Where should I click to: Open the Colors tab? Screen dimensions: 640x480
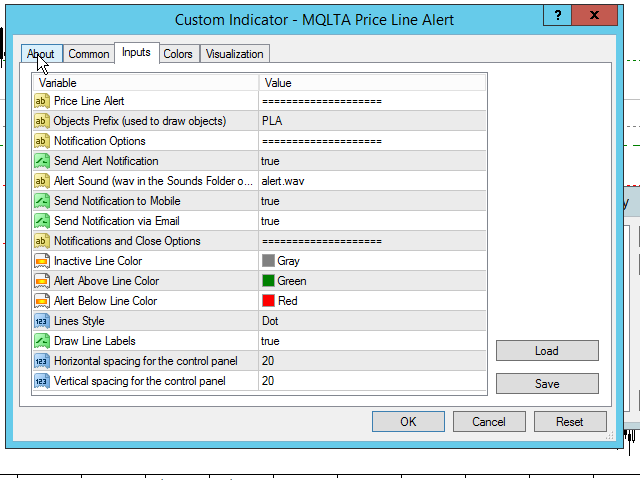(178, 53)
